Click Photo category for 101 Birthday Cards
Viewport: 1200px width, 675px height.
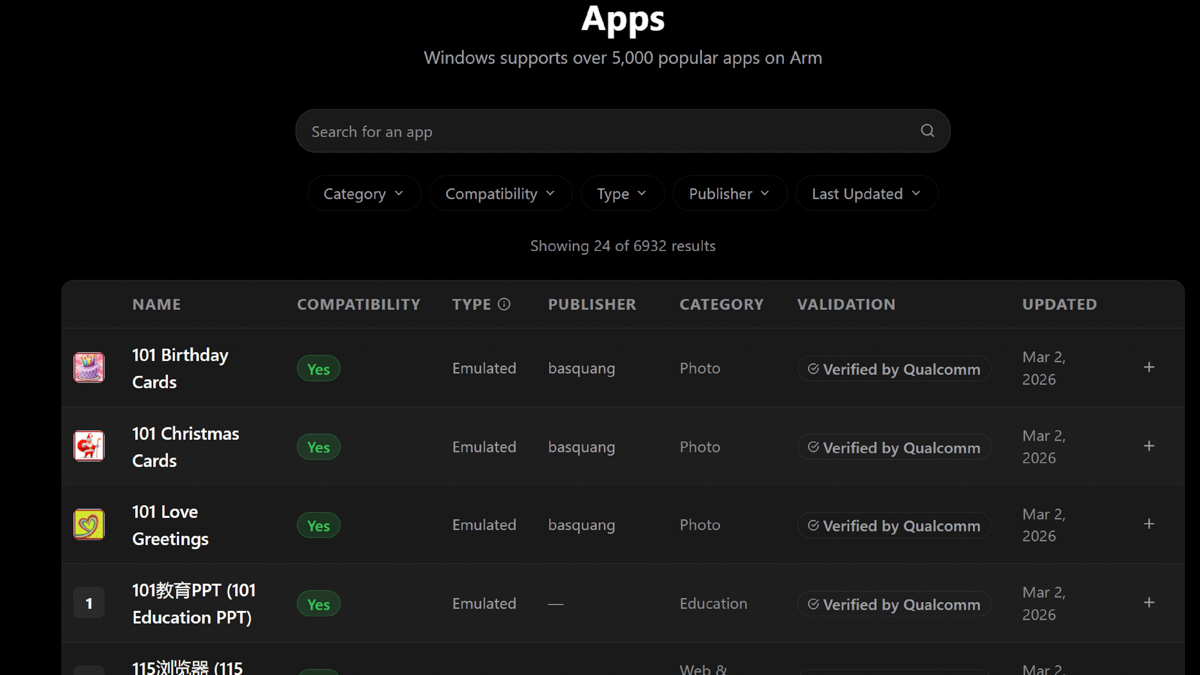click(700, 368)
